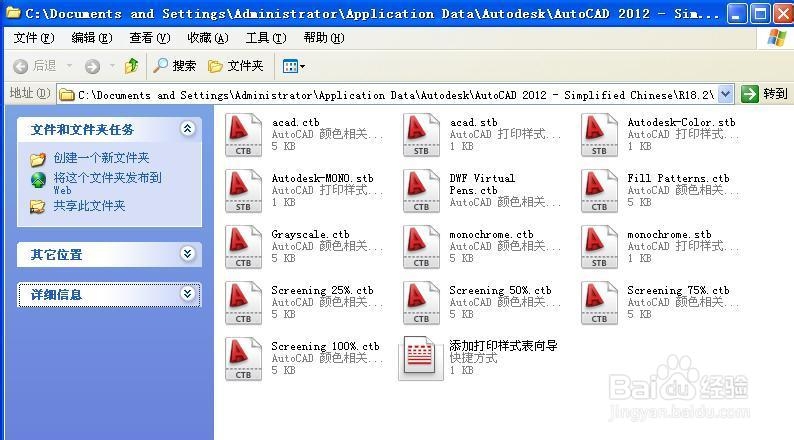
Task: Click the Windows flag logo
Action: [777, 38]
